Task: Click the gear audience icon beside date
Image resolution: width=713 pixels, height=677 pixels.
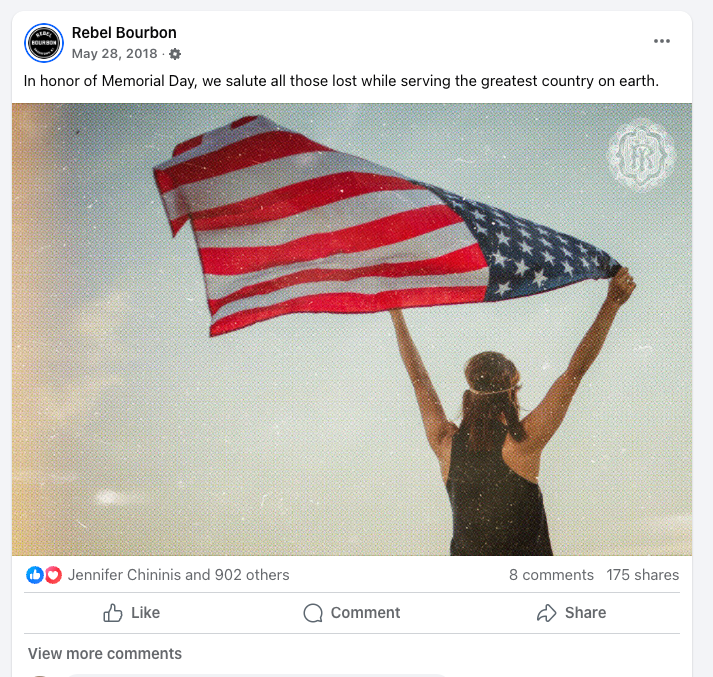Action: tap(175, 54)
